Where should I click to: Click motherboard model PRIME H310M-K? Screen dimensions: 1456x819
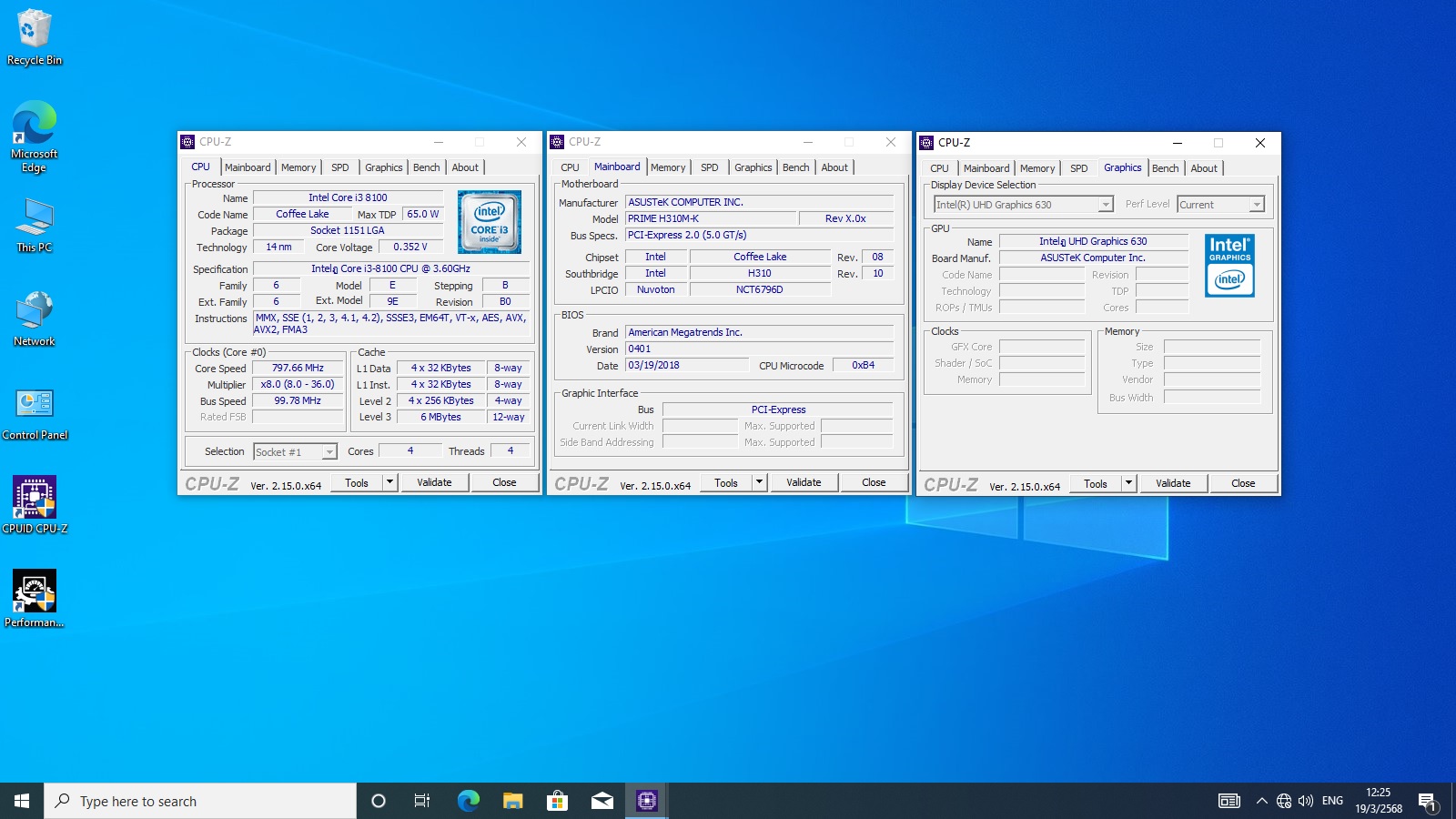point(710,219)
